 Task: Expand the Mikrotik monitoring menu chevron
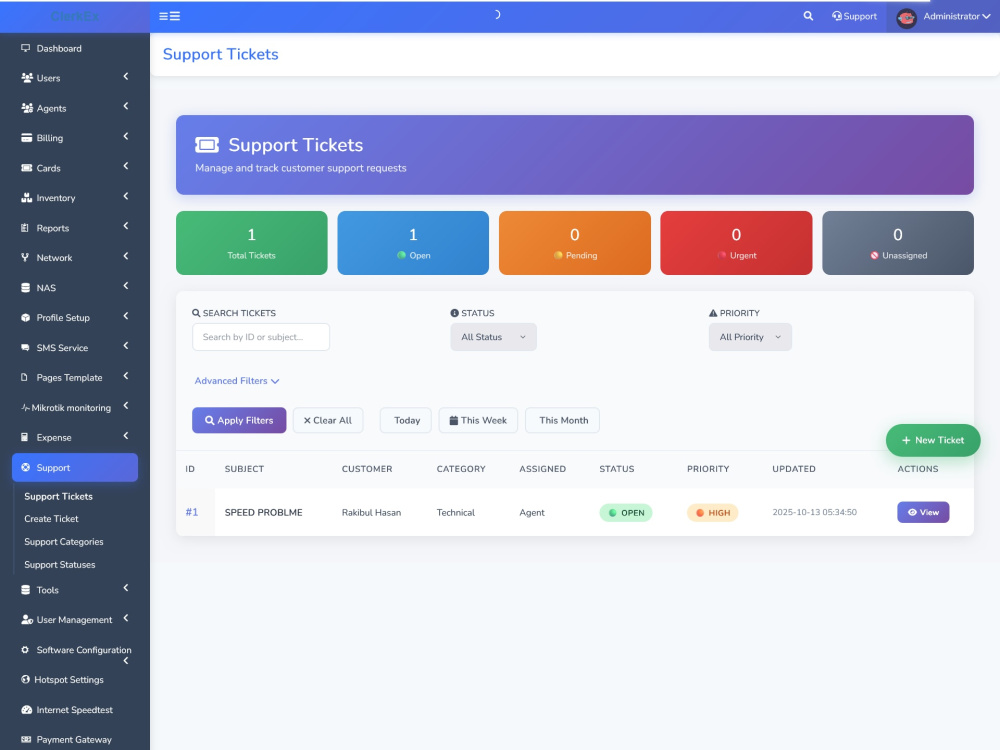[x=126, y=406]
